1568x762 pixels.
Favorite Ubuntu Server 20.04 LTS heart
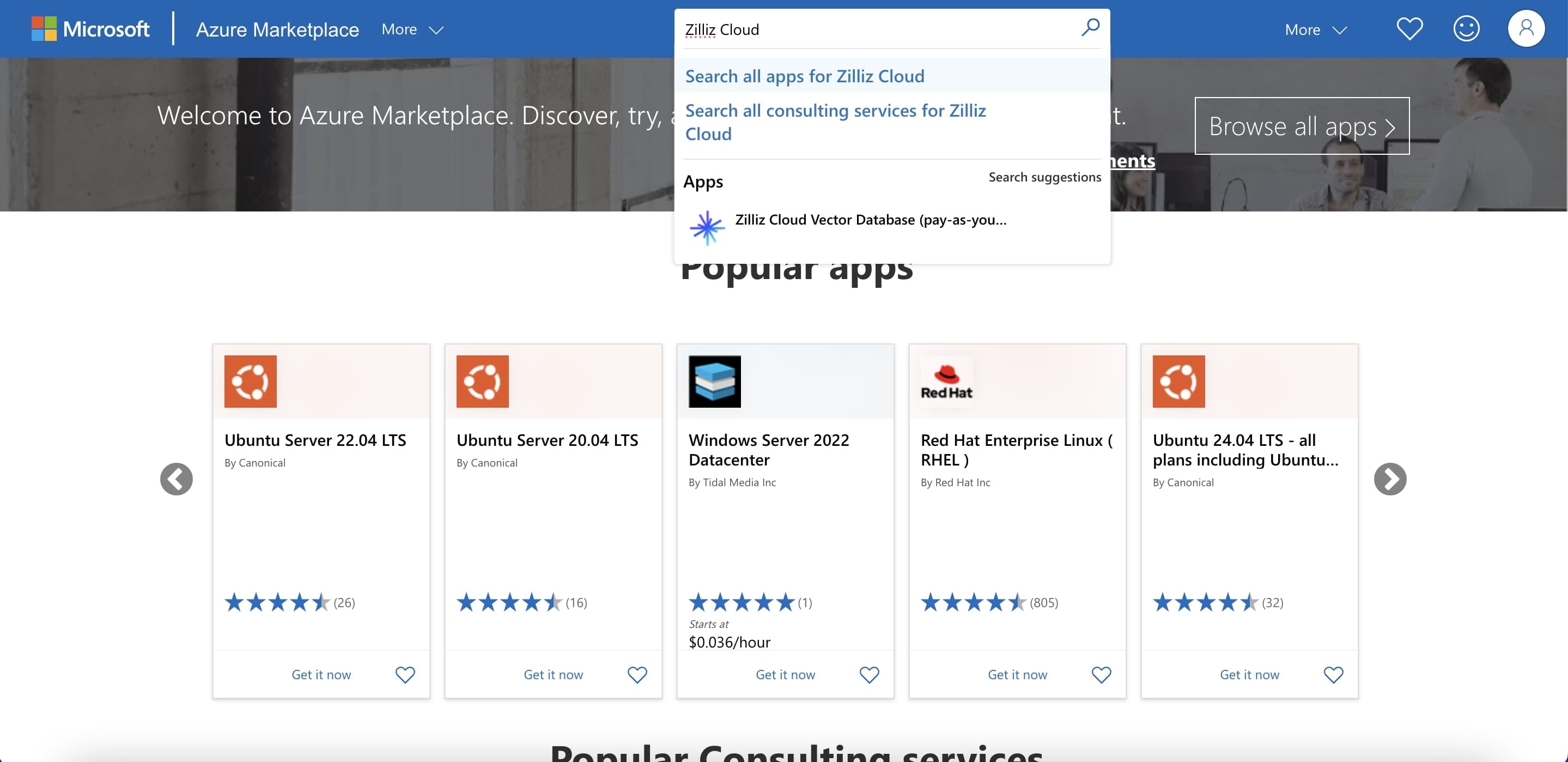[x=637, y=674]
